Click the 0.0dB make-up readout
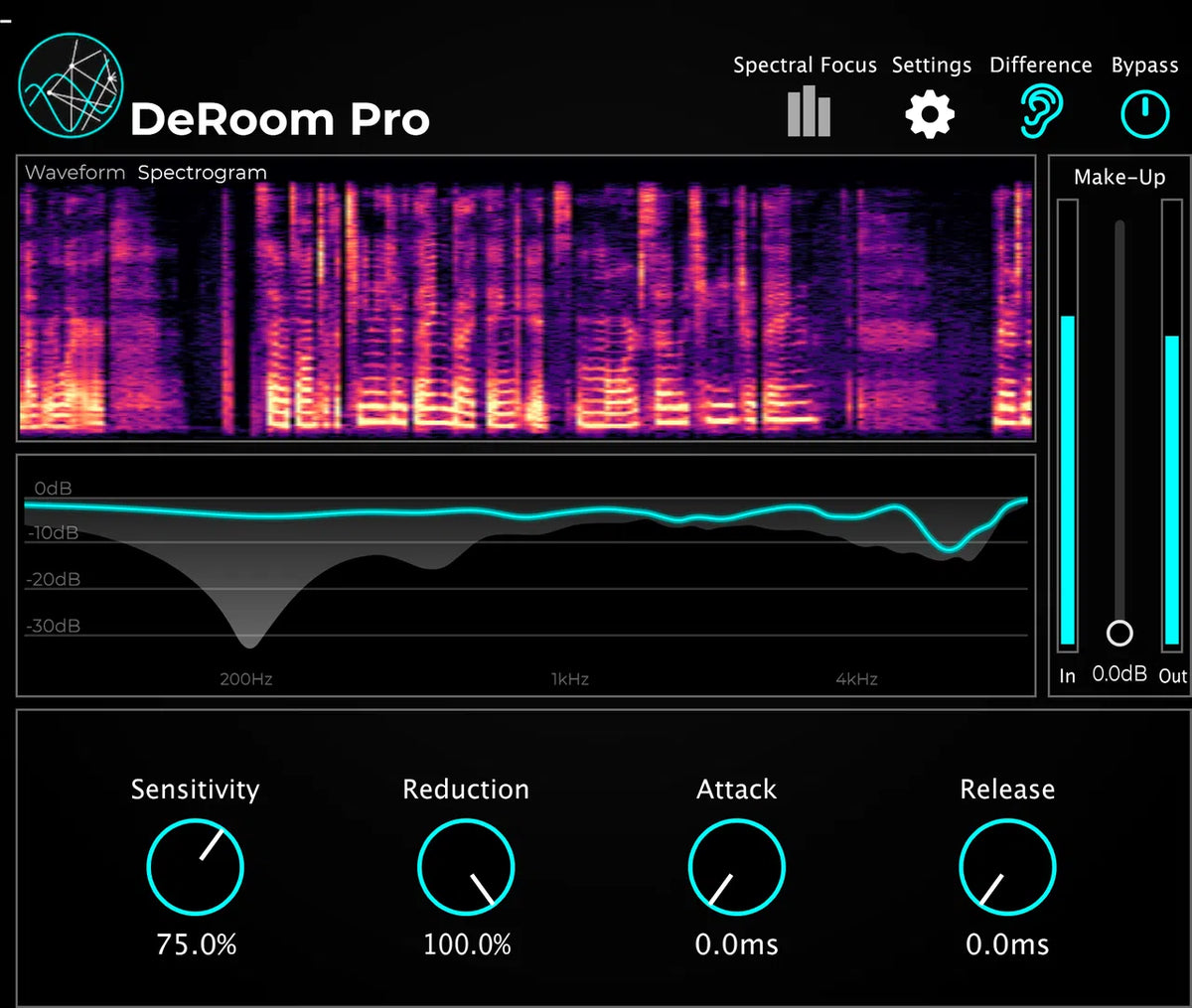Viewport: 1192px width, 1008px height. (x=1118, y=673)
